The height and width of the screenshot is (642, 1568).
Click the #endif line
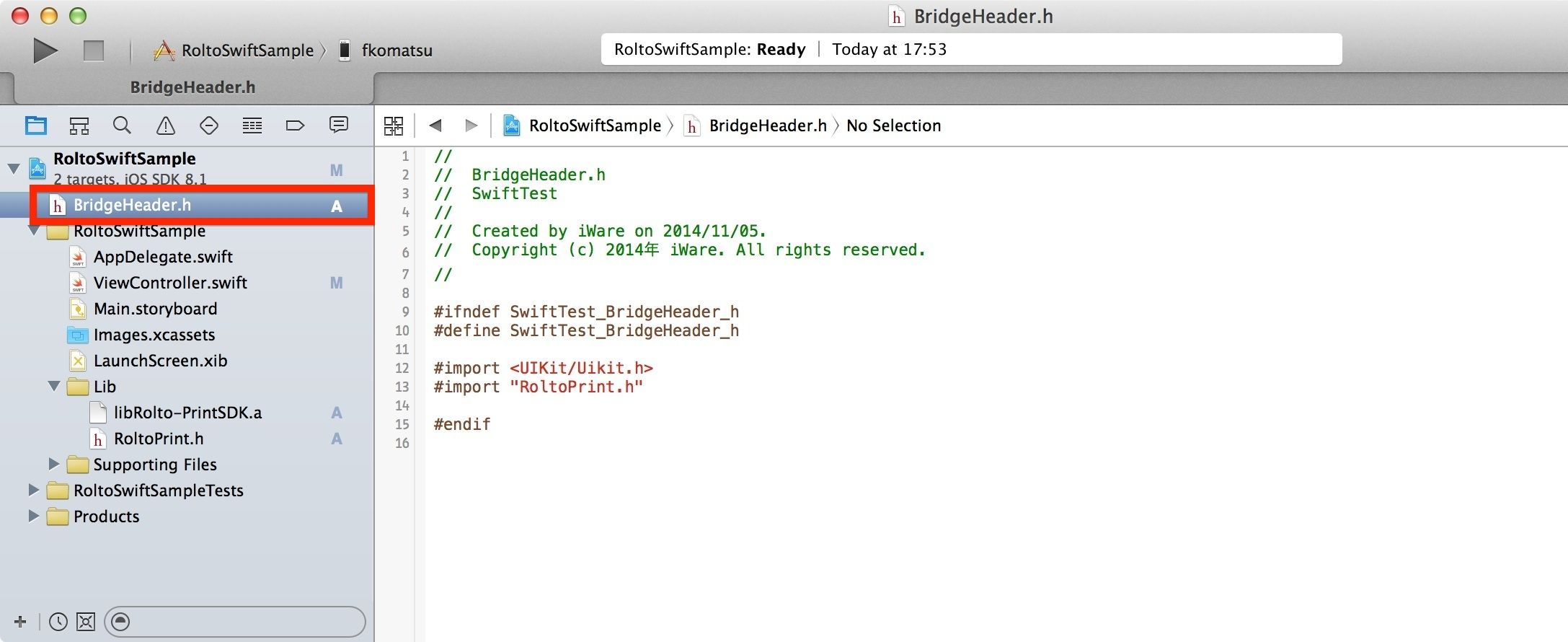tap(462, 424)
